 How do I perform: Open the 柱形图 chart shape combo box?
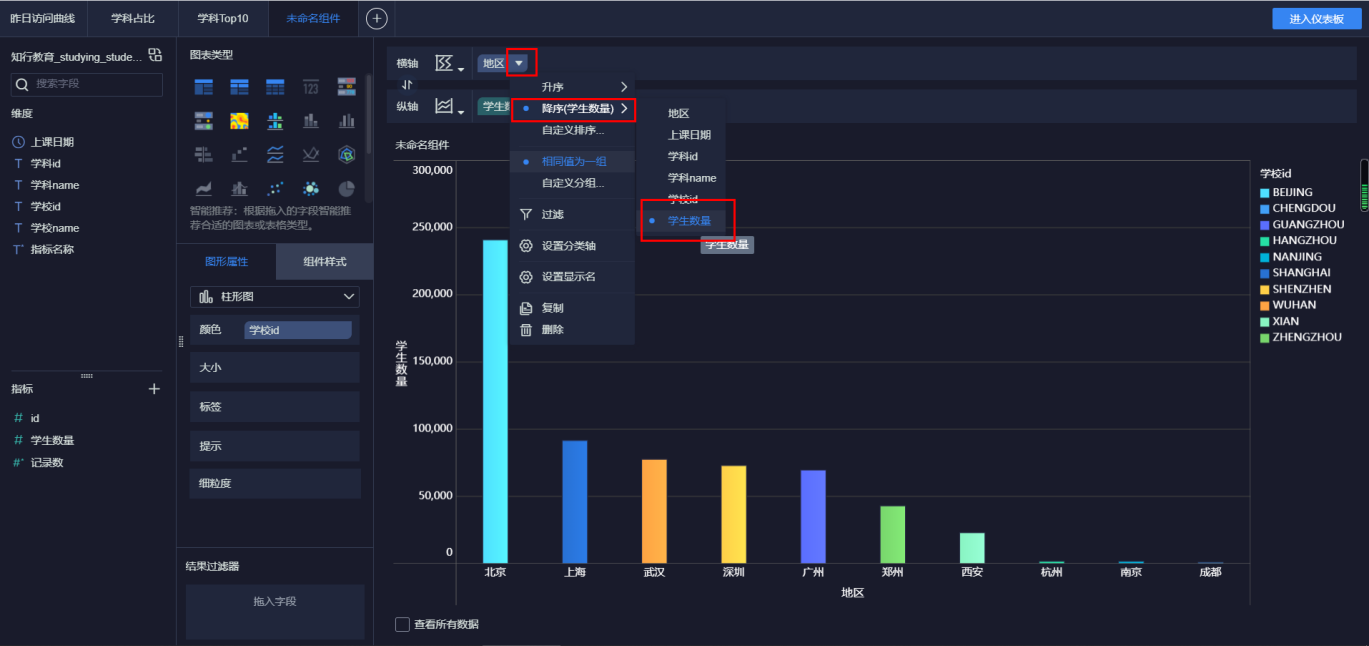pyautogui.click(x=275, y=297)
